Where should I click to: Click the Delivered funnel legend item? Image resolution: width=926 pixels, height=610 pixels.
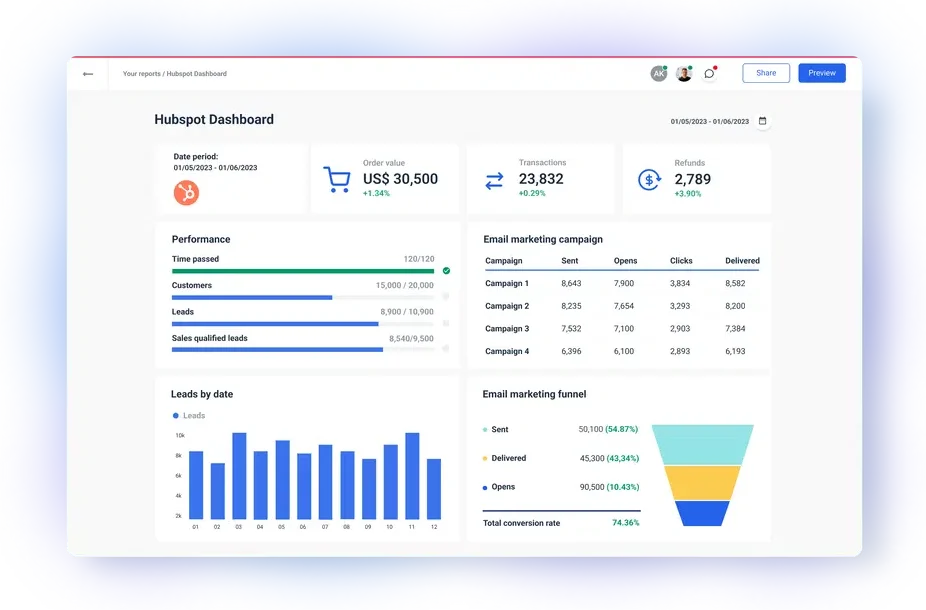click(x=504, y=458)
